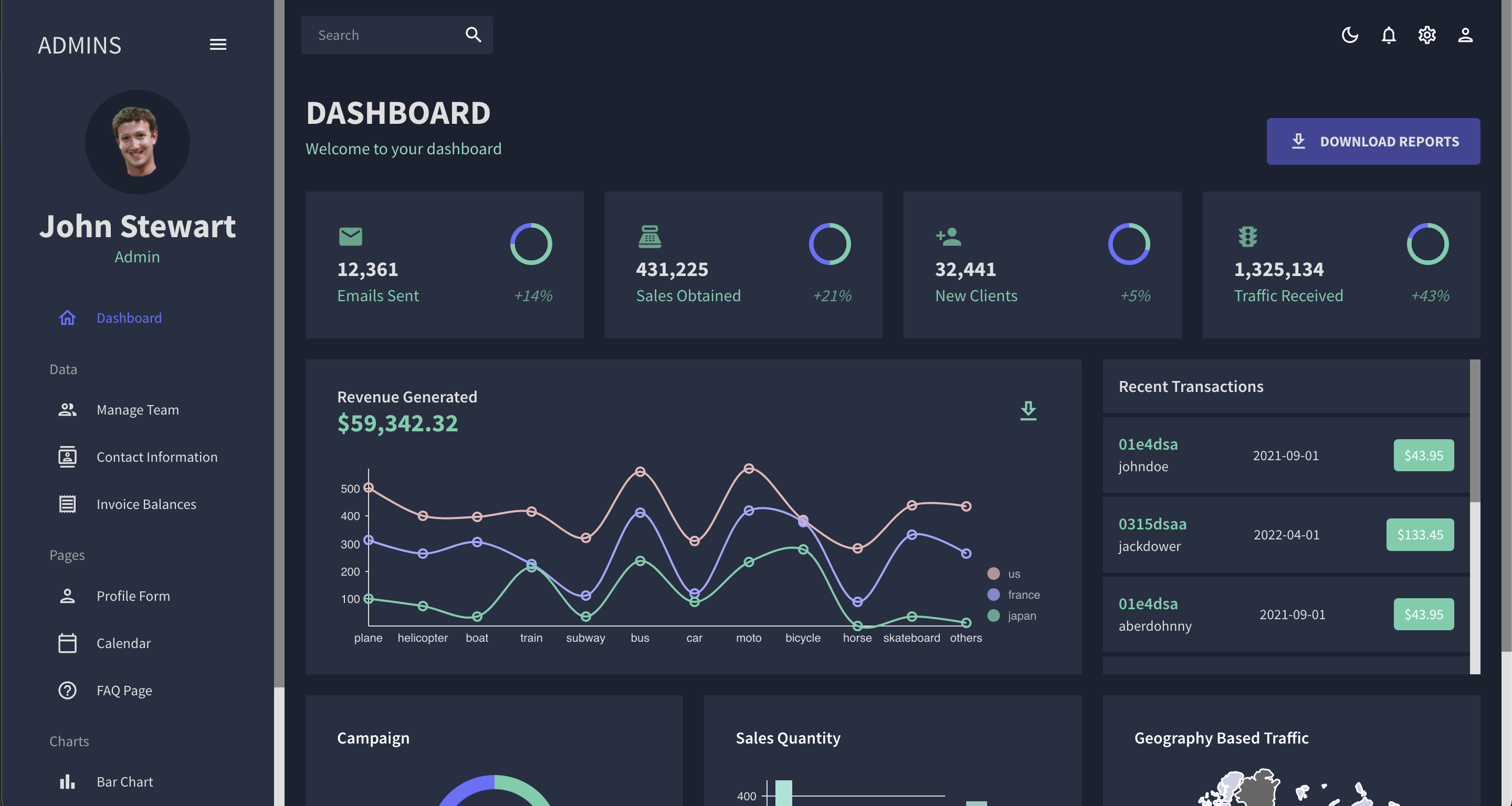The width and height of the screenshot is (1512, 806).
Task: Click the Traffic Received traffic-light icon
Action: [1247, 237]
